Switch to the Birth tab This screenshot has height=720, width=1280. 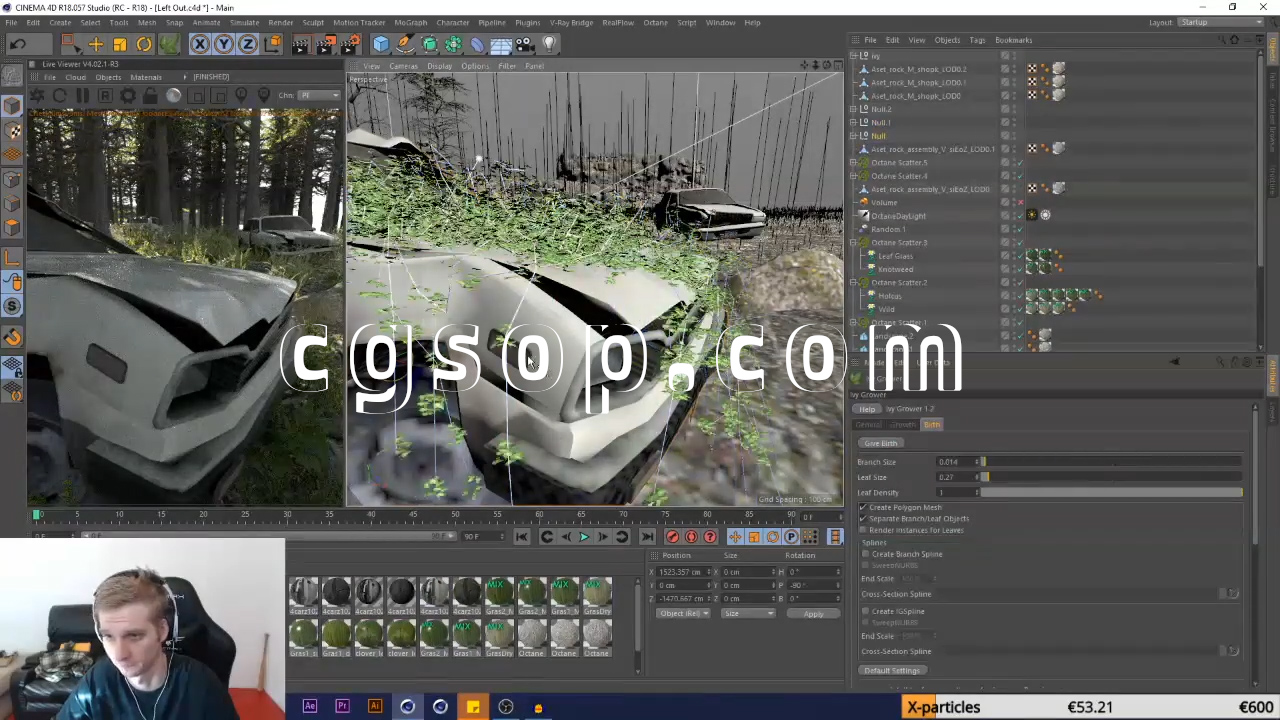(x=932, y=425)
